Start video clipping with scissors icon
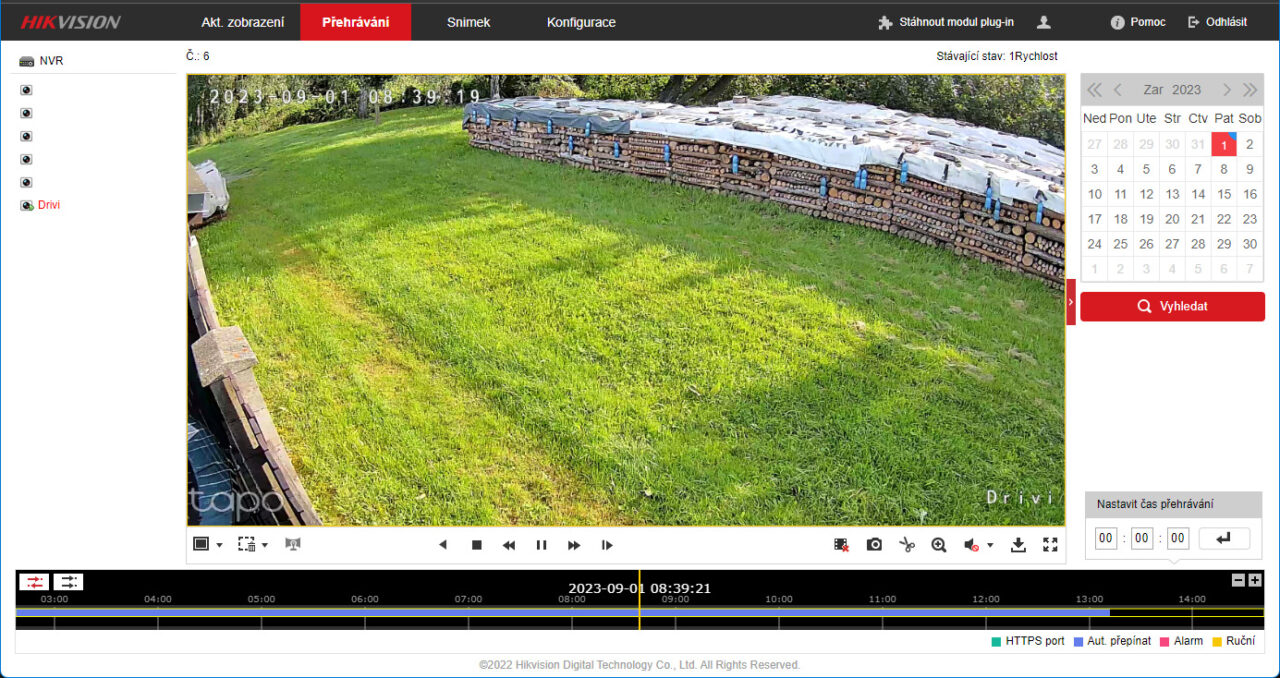 907,545
